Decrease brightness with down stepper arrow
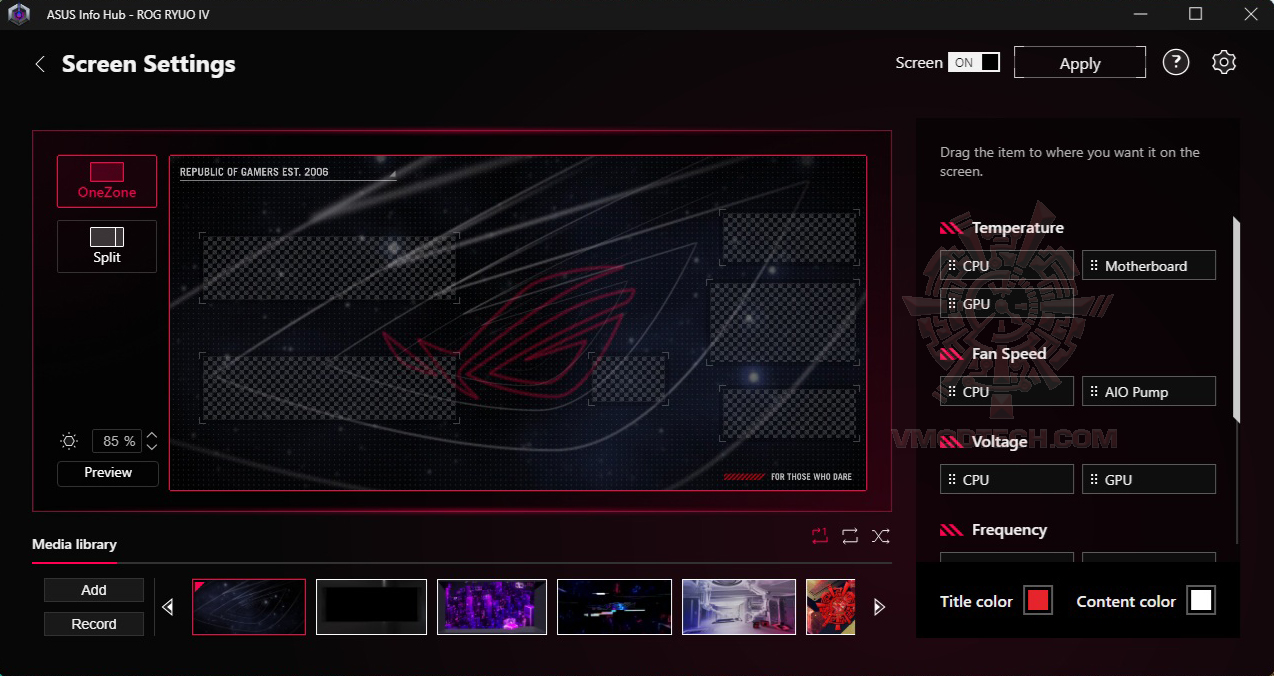This screenshot has width=1274, height=676. 152,447
